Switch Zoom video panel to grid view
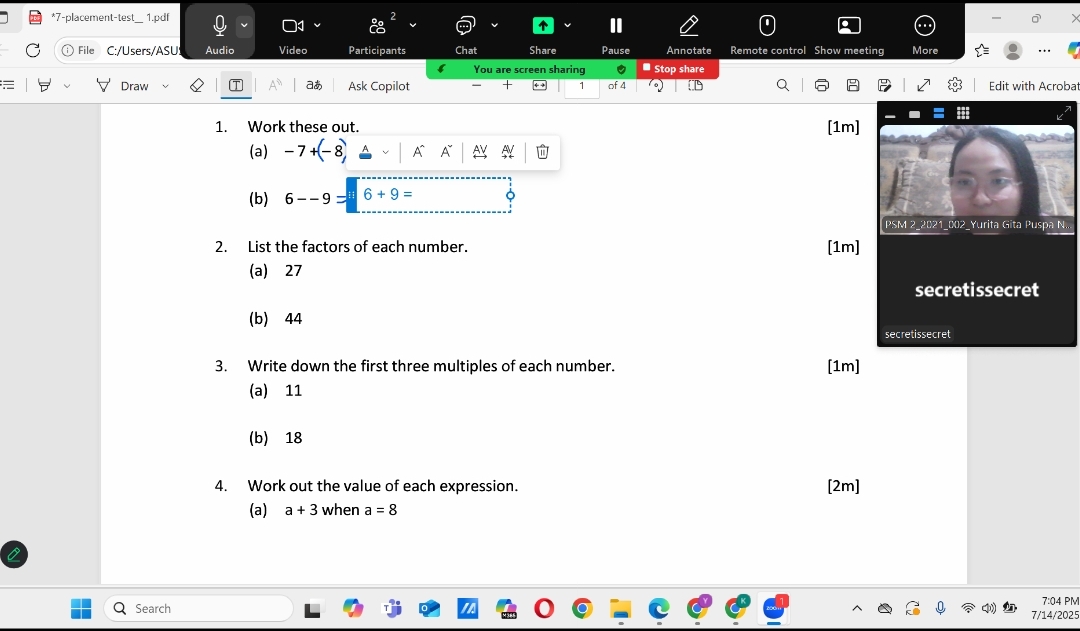1080x631 pixels. coord(963,114)
